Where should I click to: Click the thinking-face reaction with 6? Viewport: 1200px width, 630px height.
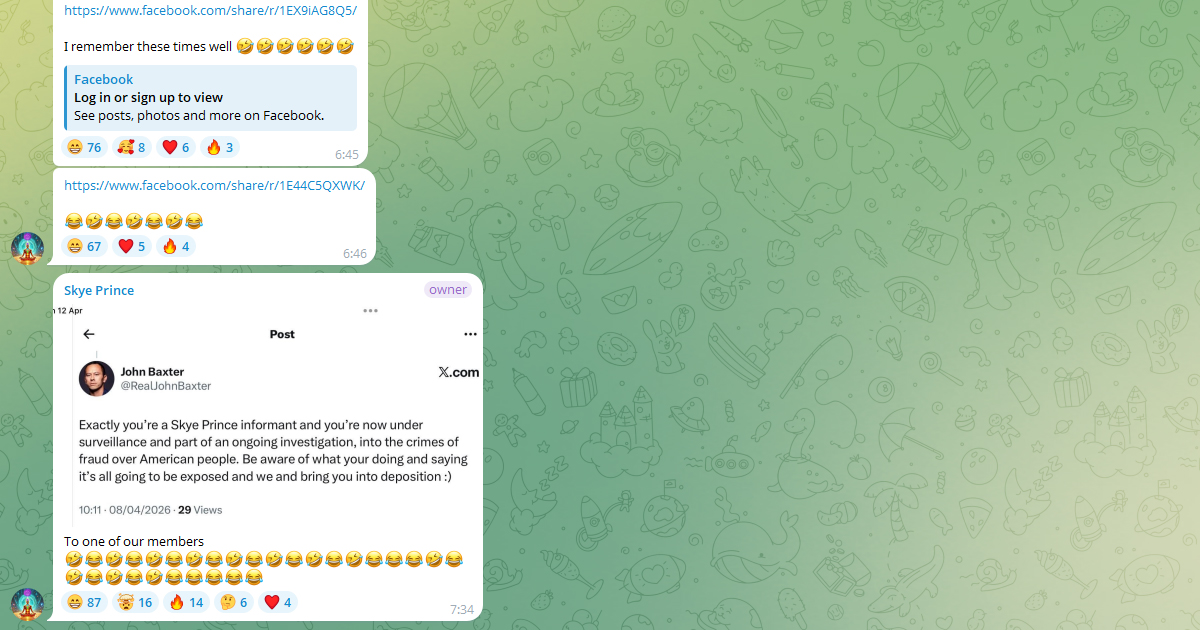click(x=233, y=602)
